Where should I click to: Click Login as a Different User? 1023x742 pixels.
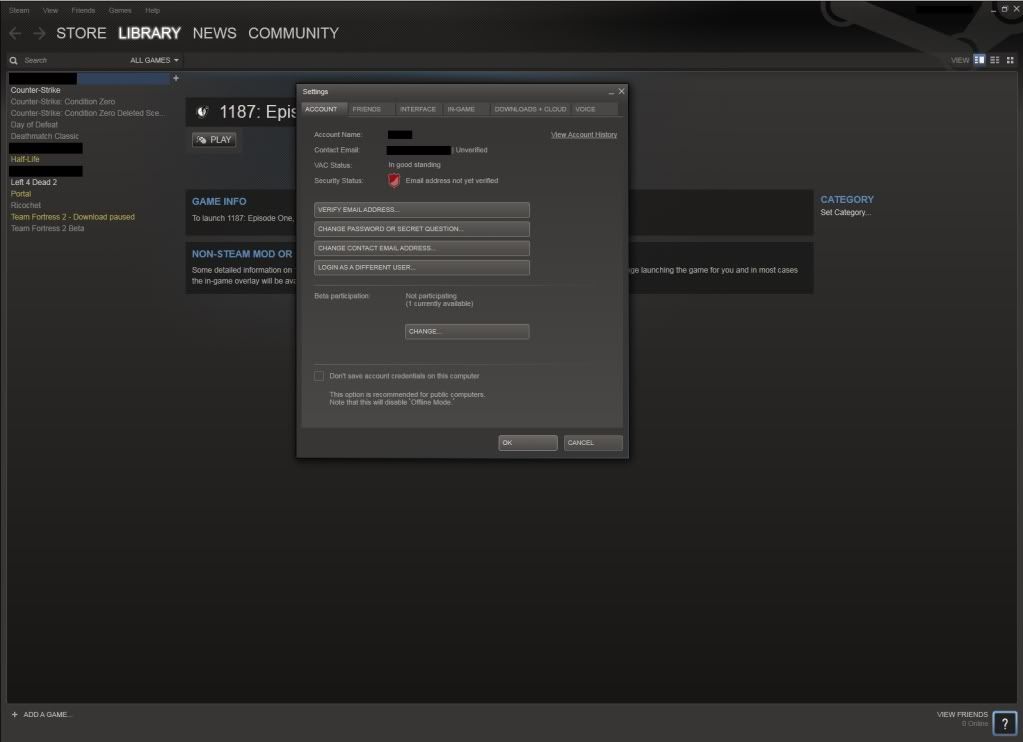pos(421,268)
